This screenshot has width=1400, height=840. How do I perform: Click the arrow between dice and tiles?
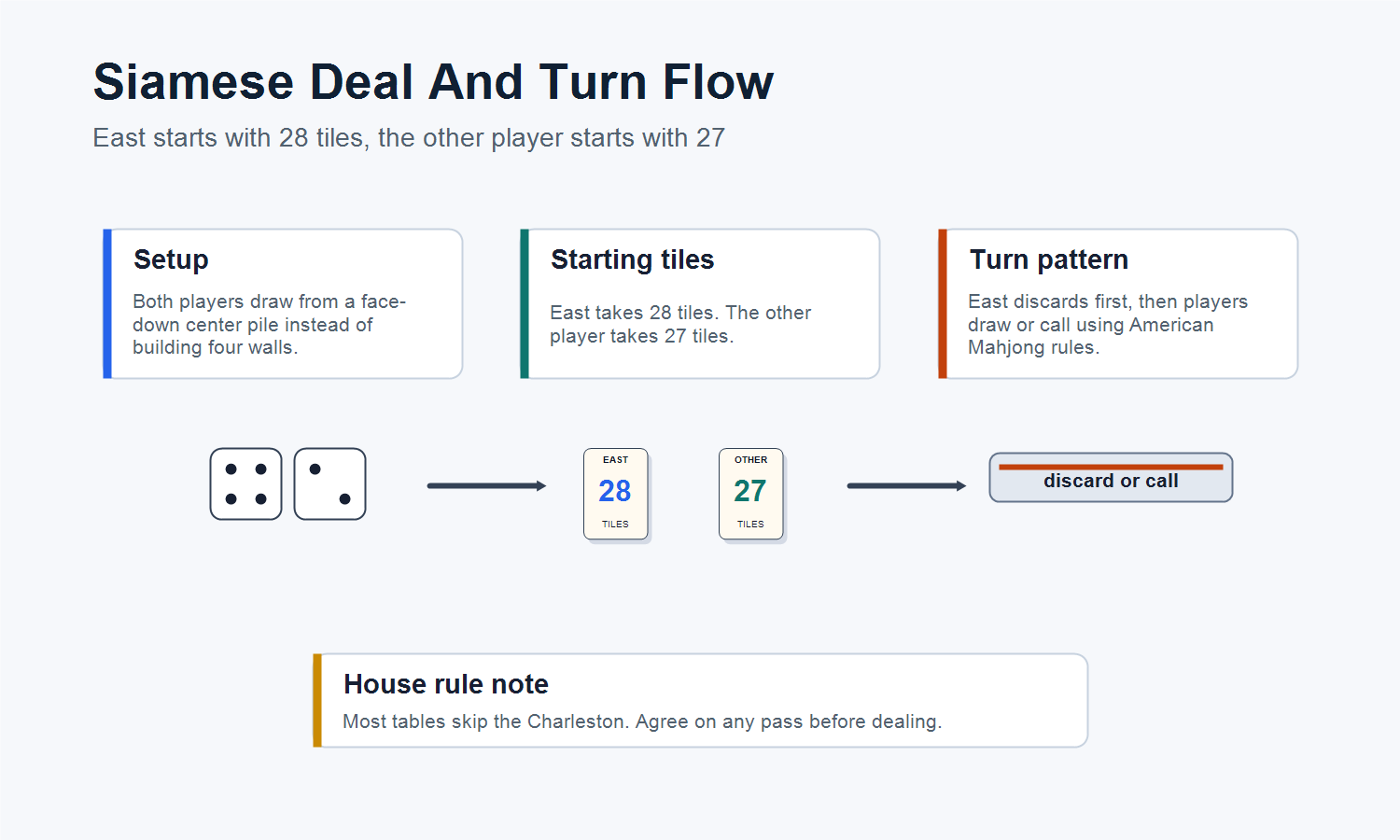click(x=486, y=485)
